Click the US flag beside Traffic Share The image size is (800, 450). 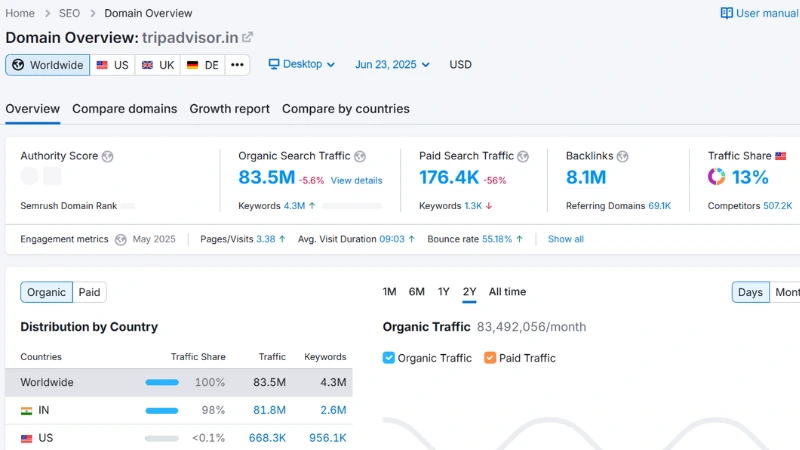[781, 156]
